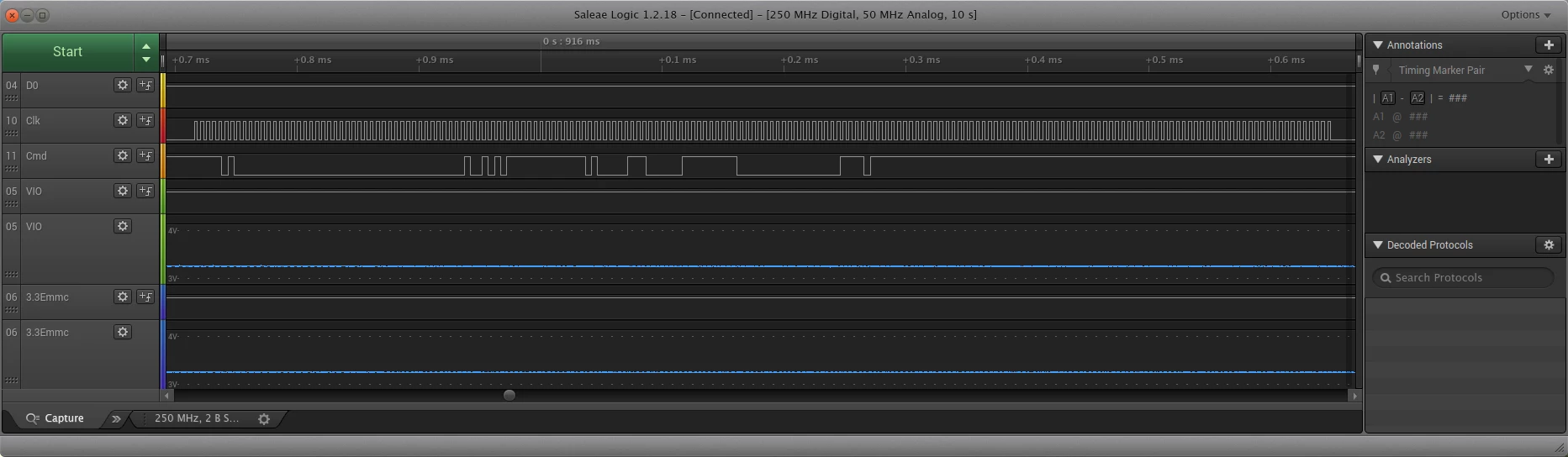Click the horizontal scrollbar thumb
Image resolution: width=1568 pixels, height=457 pixels.
click(509, 395)
